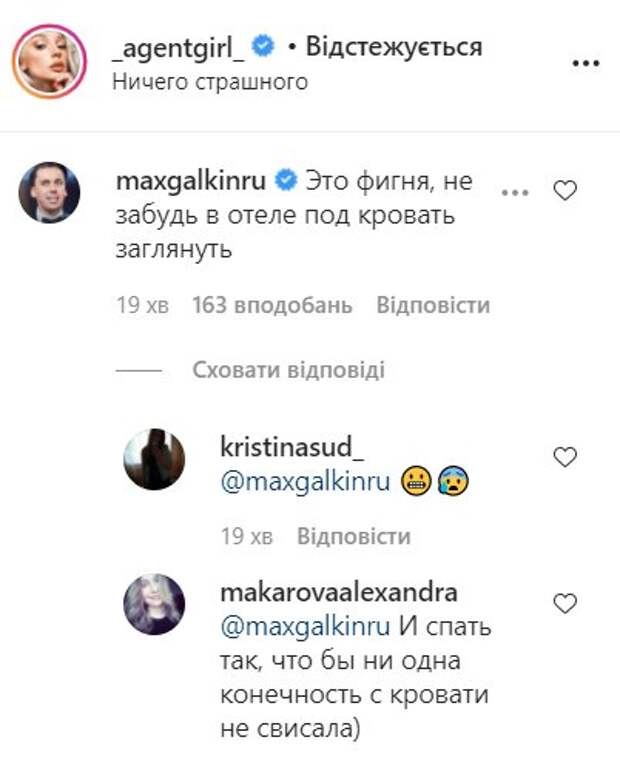
Task: Open maxgalkinru username link
Action: click(x=192, y=181)
